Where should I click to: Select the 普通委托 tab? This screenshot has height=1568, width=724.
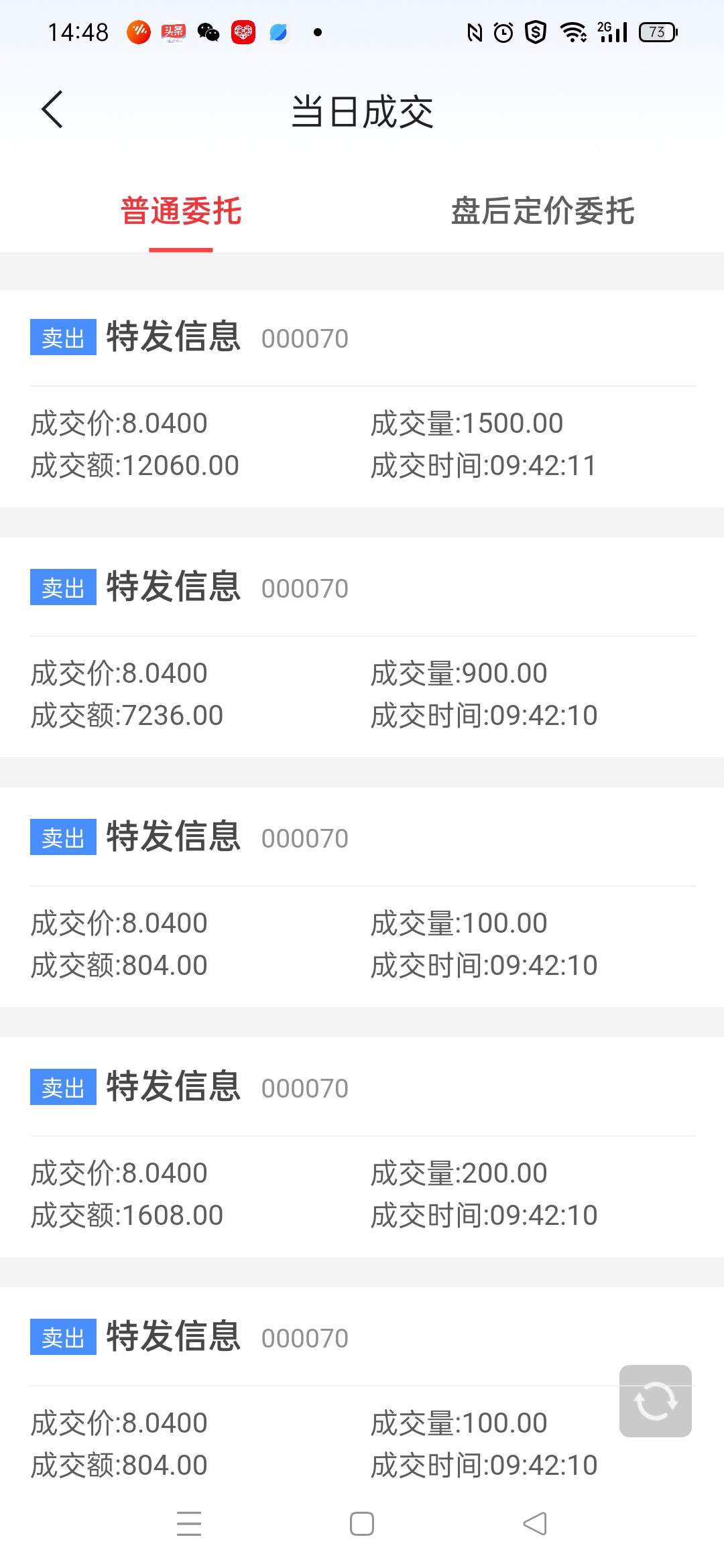(x=181, y=211)
